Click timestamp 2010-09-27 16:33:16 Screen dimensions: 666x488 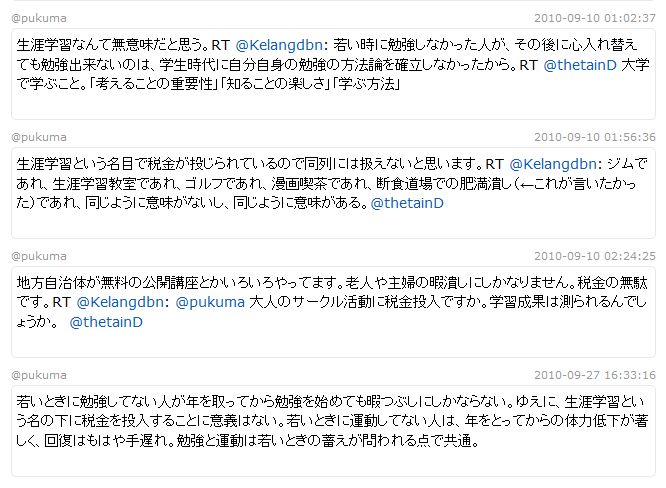(x=595, y=375)
